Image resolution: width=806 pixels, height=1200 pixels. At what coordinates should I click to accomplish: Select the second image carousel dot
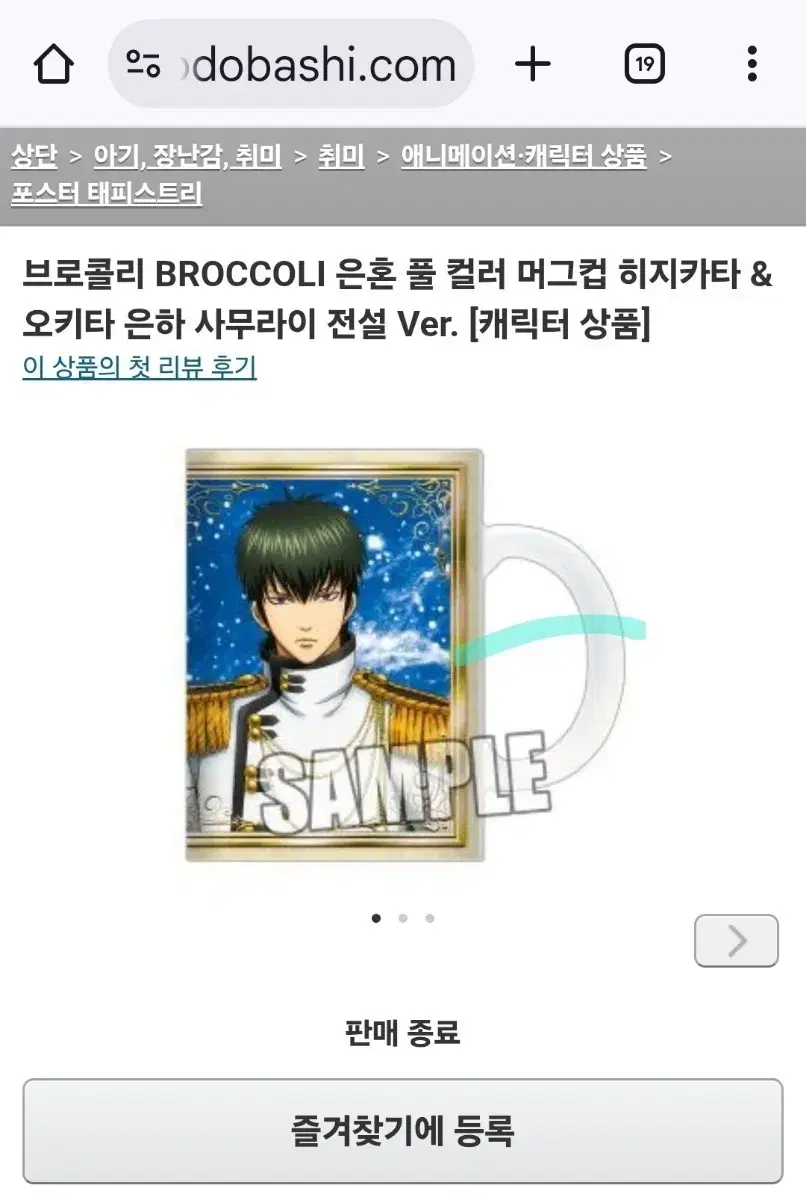(403, 918)
